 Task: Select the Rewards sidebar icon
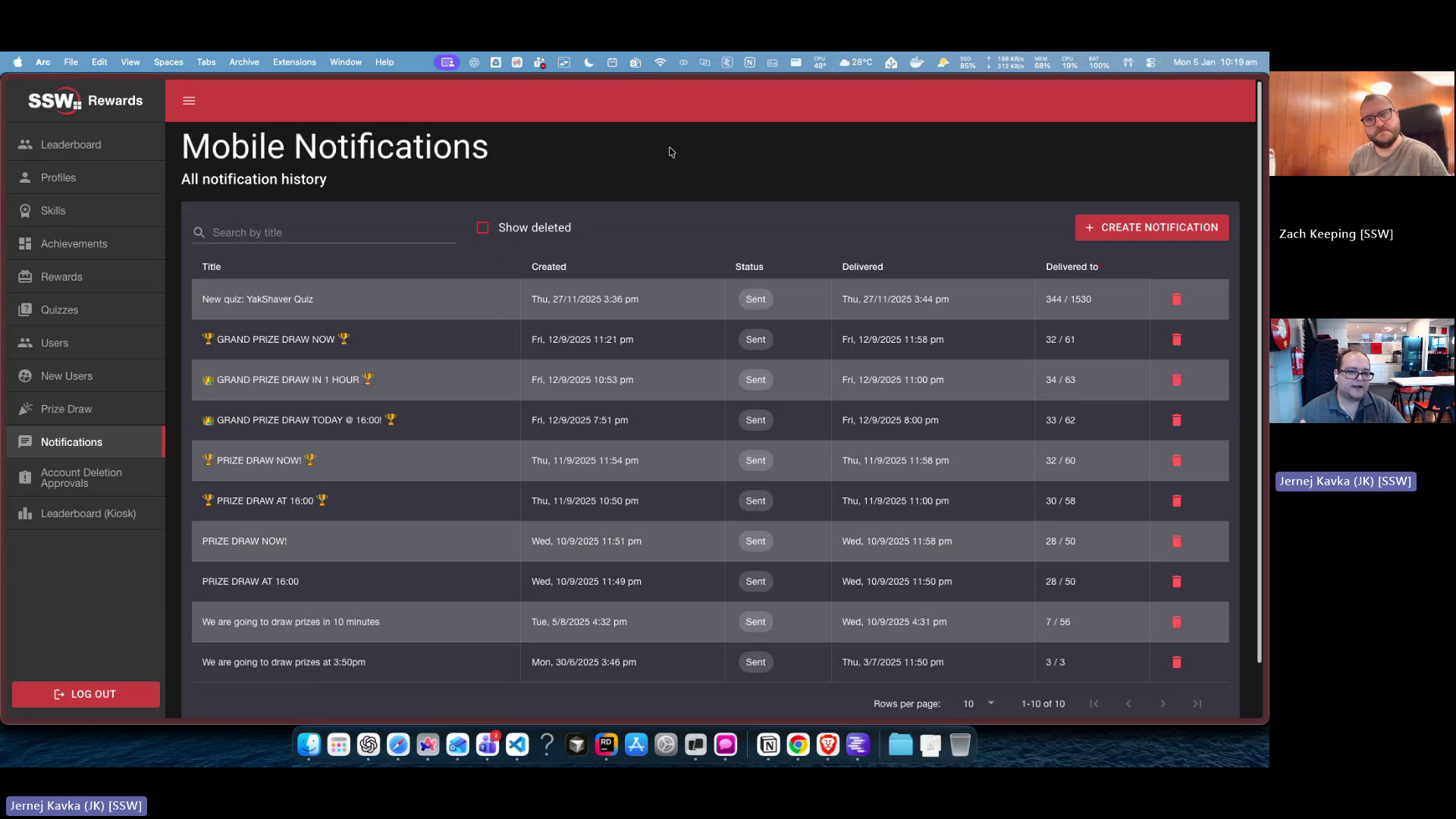(x=61, y=276)
